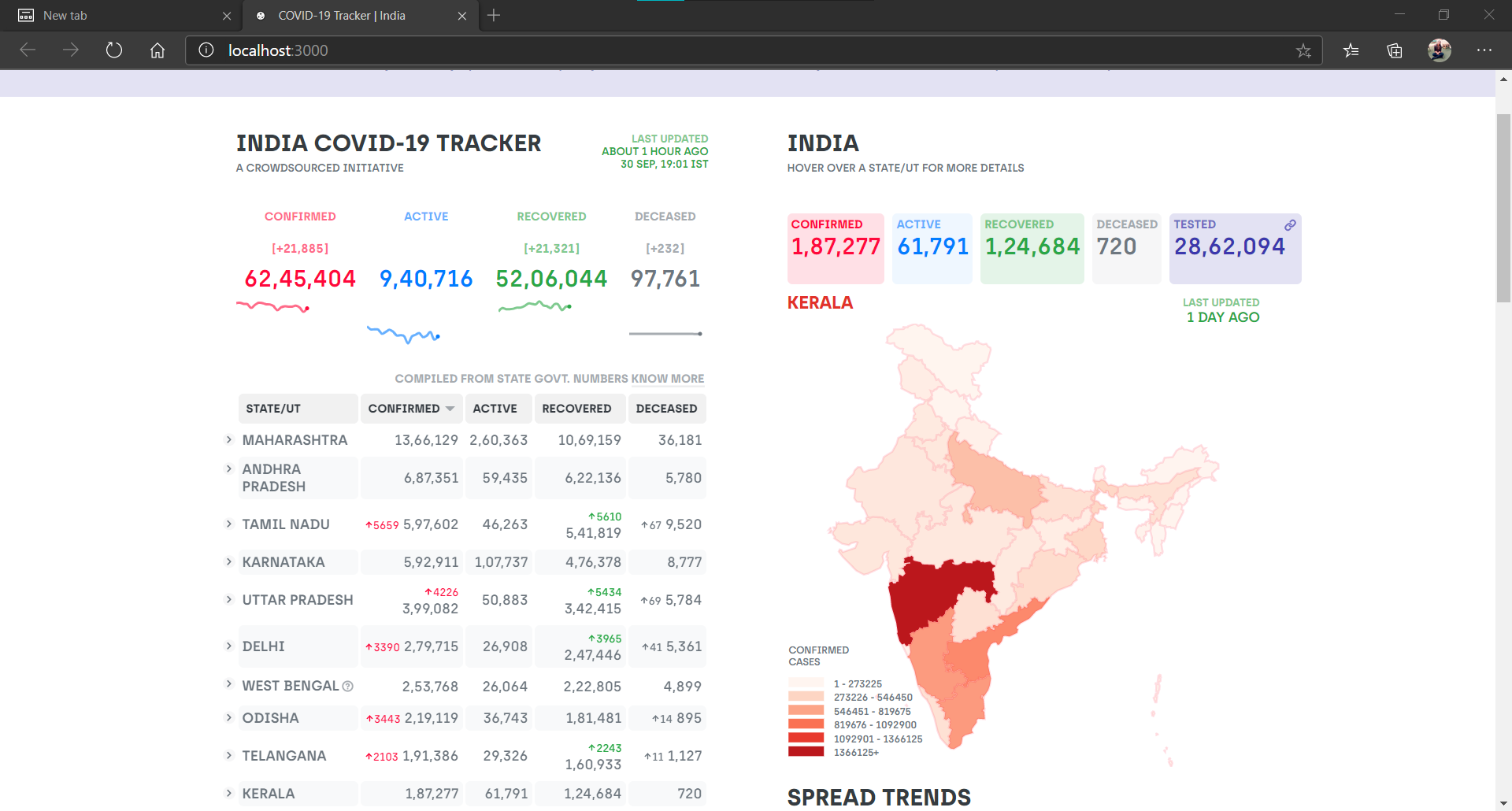The height and width of the screenshot is (811, 1512).
Task: Open a new tab with plus icon
Action: pos(494,15)
